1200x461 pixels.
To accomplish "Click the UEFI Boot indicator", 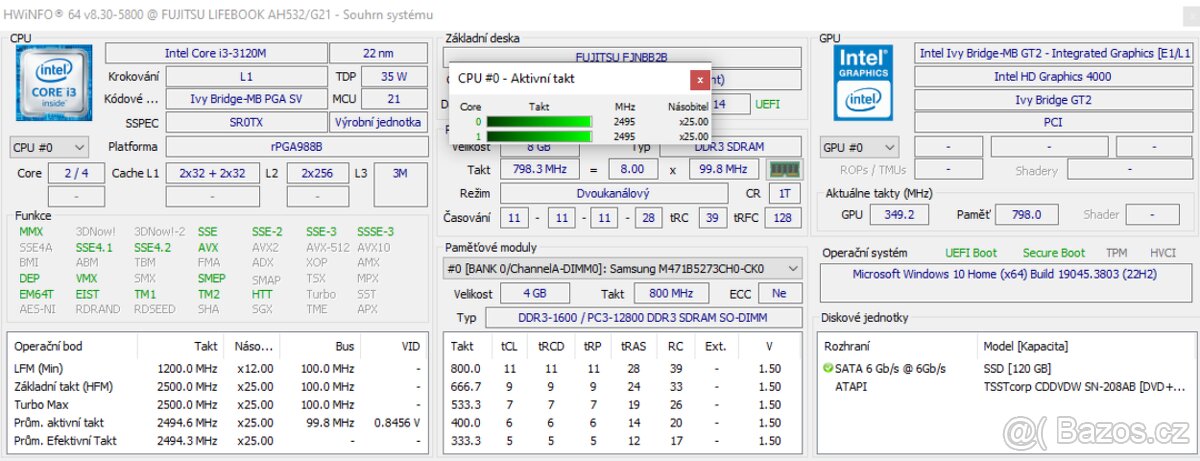I will click(971, 253).
